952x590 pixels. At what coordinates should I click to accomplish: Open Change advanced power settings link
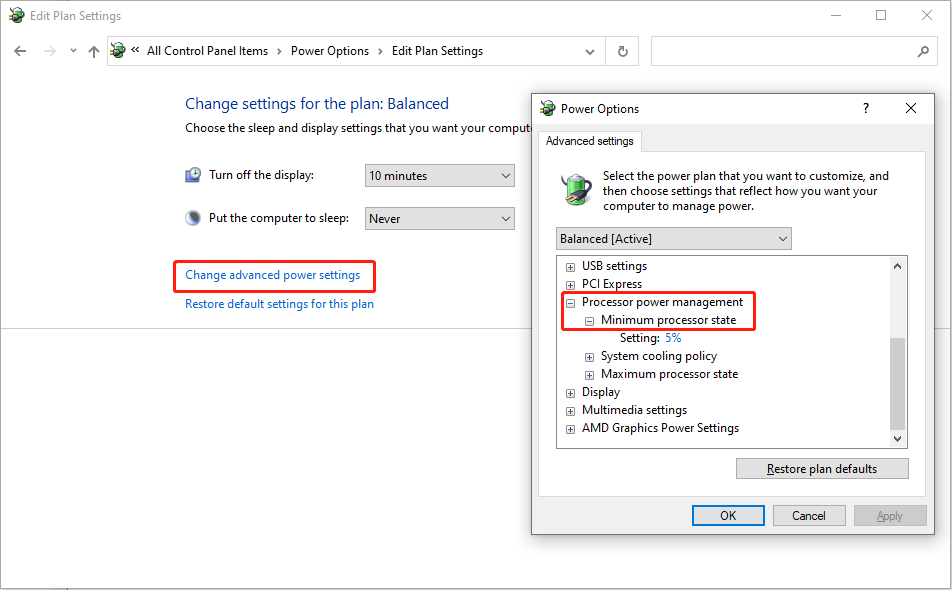[x=273, y=275]
